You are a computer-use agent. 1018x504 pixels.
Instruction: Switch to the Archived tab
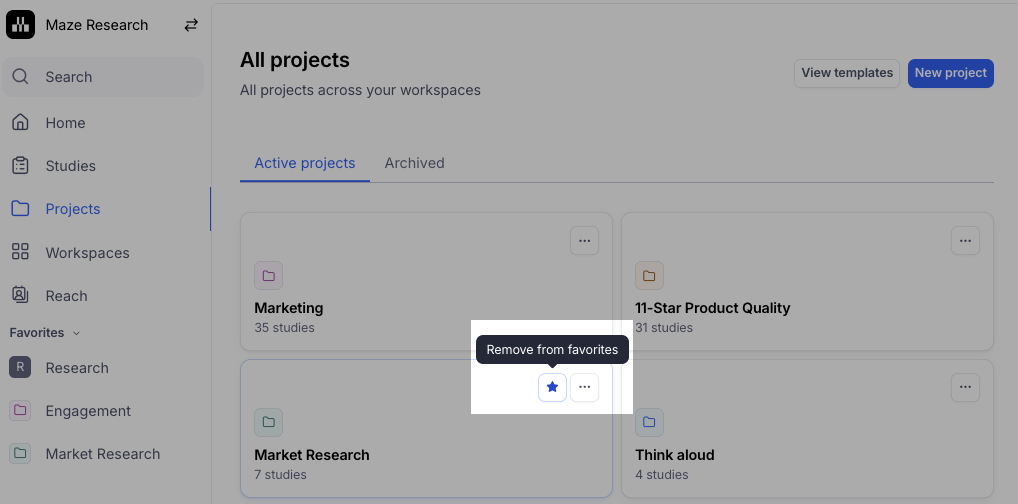click(414, 163)
